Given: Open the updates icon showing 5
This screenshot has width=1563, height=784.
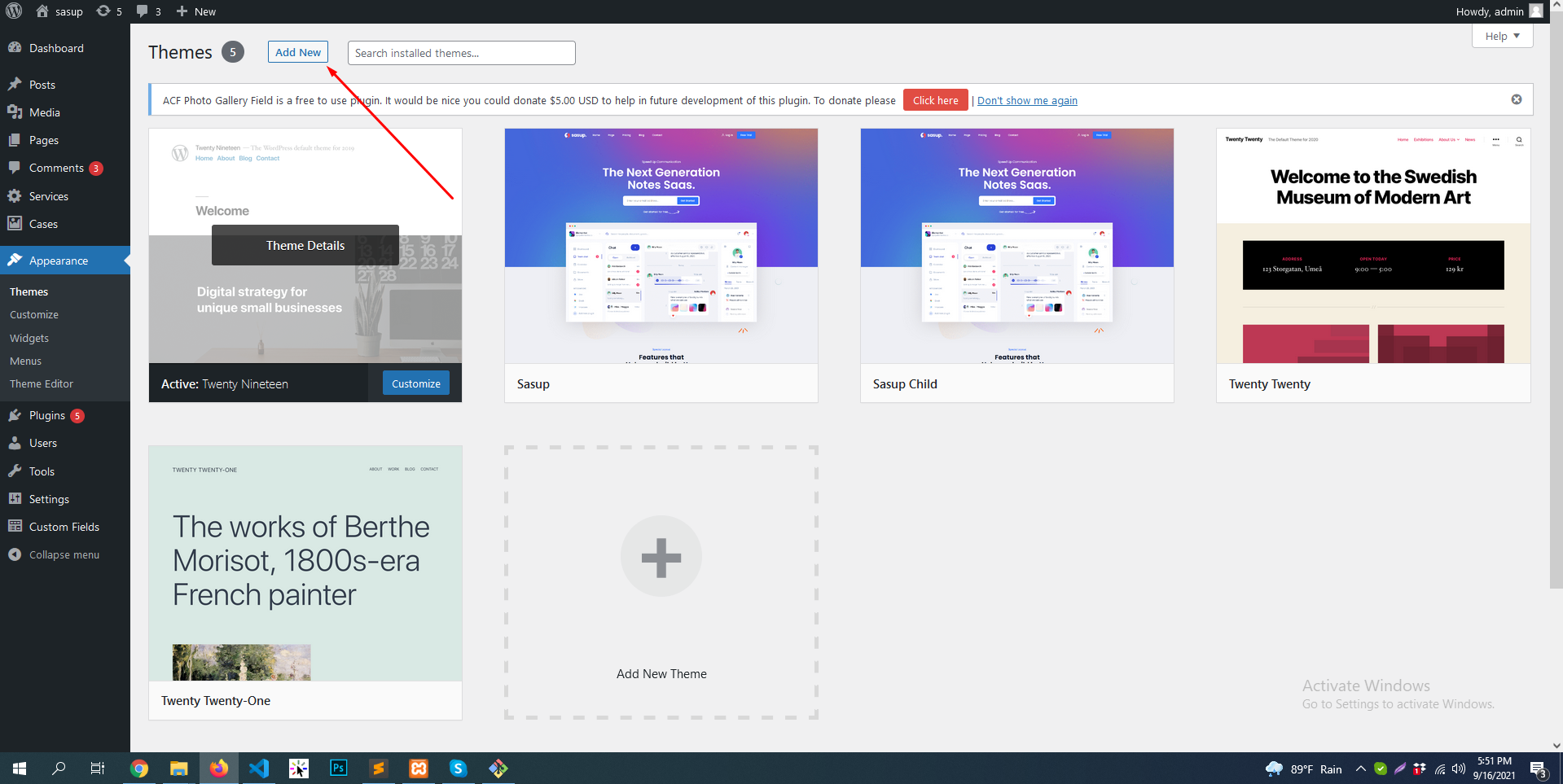Looking at the screenshot, I should (103, 11).
